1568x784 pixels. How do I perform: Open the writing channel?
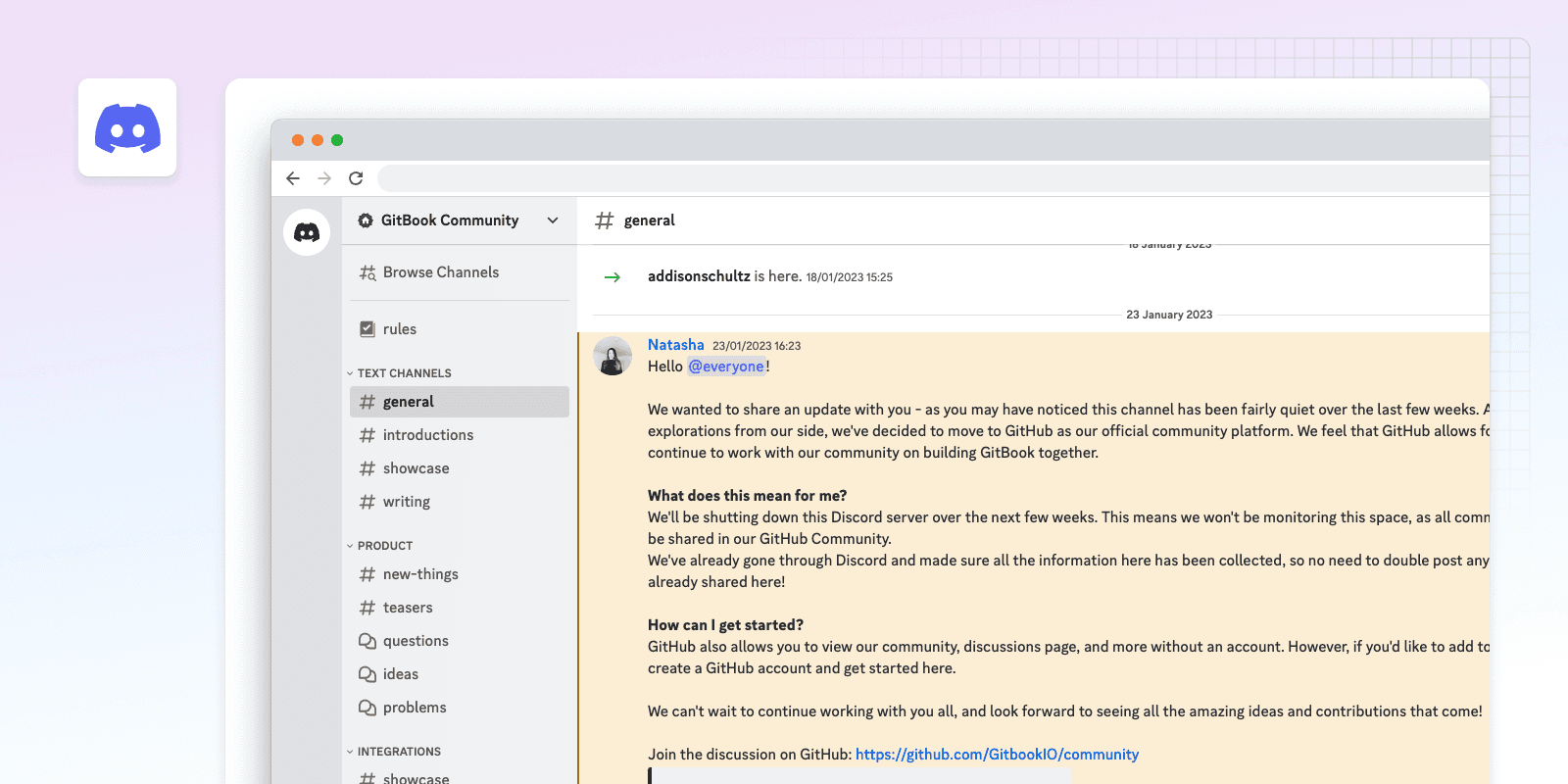point(460,502)
